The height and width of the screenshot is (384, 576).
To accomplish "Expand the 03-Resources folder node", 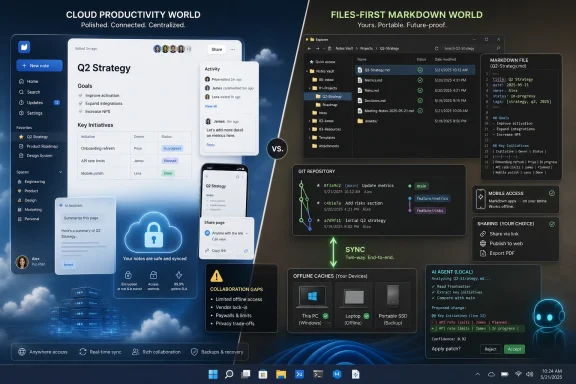I will click(x=310, y=129).
